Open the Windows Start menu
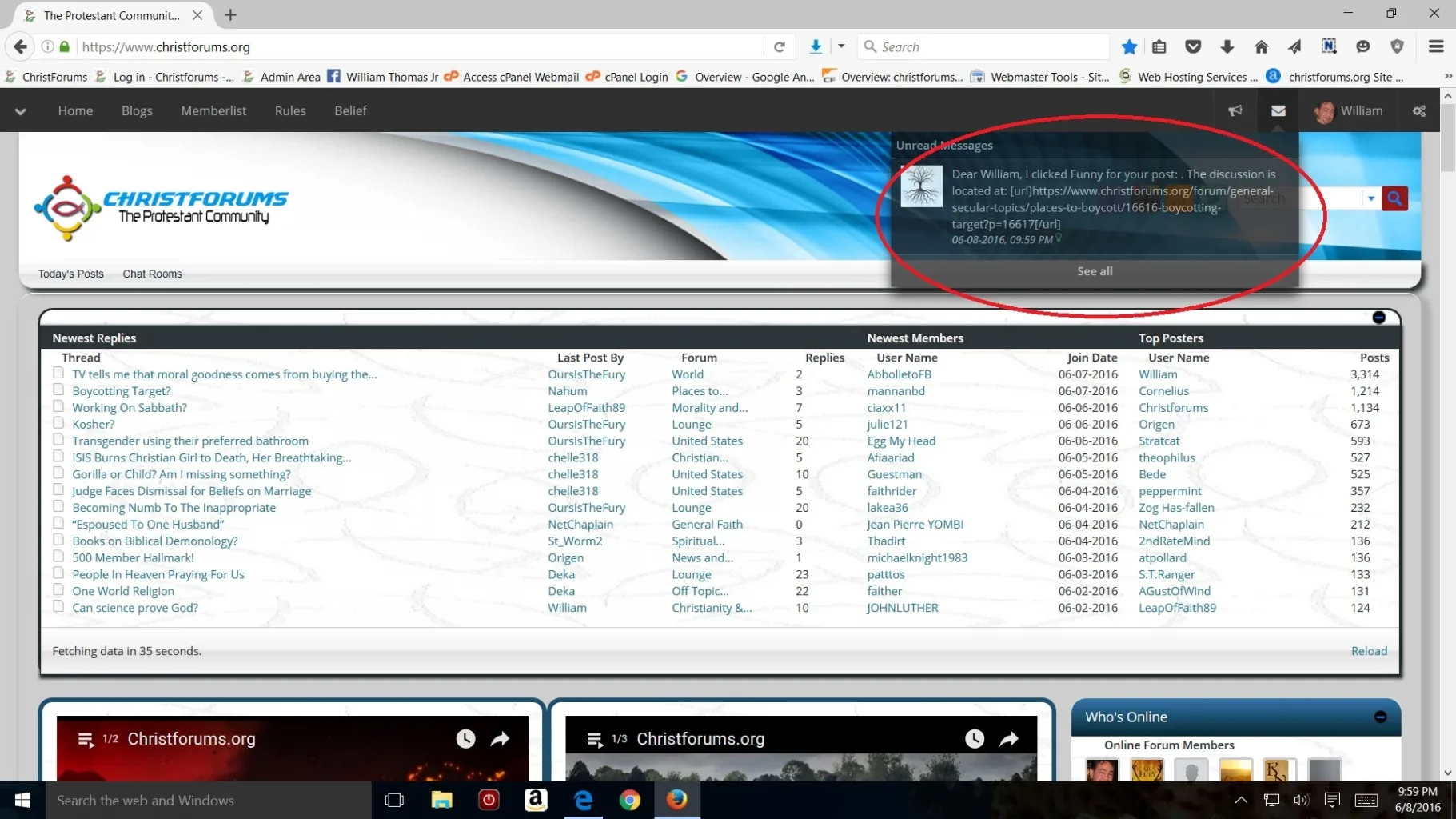 point(22,800)
